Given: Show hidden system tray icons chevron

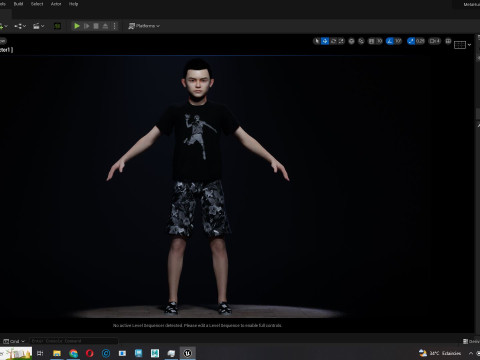Looking at the screenshot, I should click(x=471, y=353).
